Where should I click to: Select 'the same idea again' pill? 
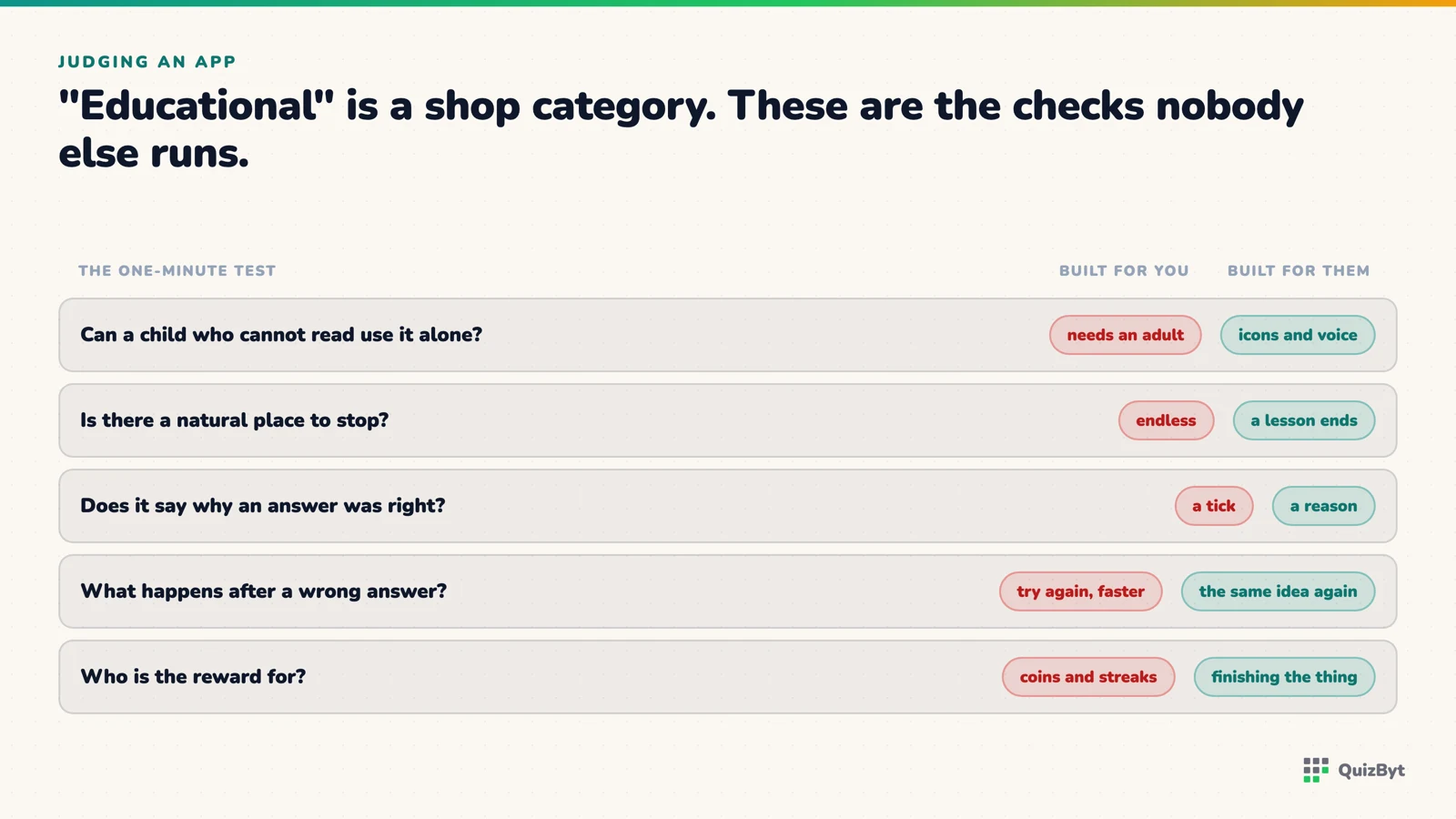tap(1278, 591)
